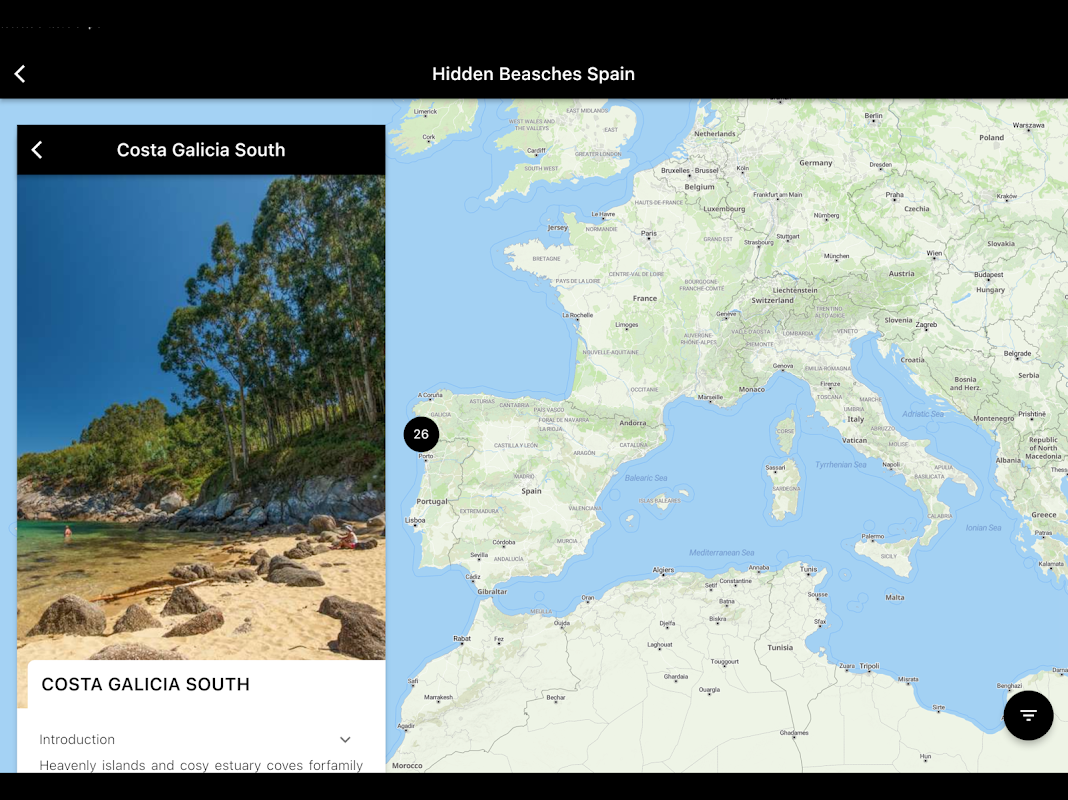
Task: Open the map filter button
Action: coord(1028,715)
